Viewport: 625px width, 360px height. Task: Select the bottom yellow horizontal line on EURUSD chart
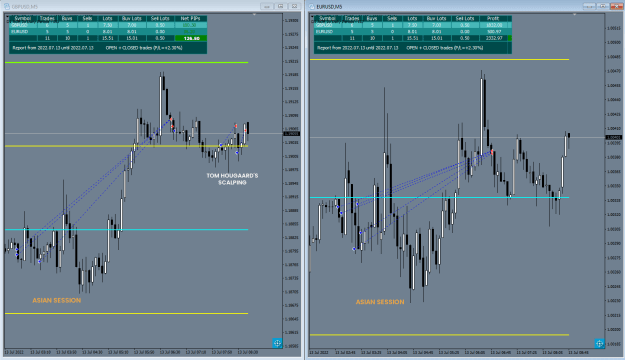tap(439, 335)
